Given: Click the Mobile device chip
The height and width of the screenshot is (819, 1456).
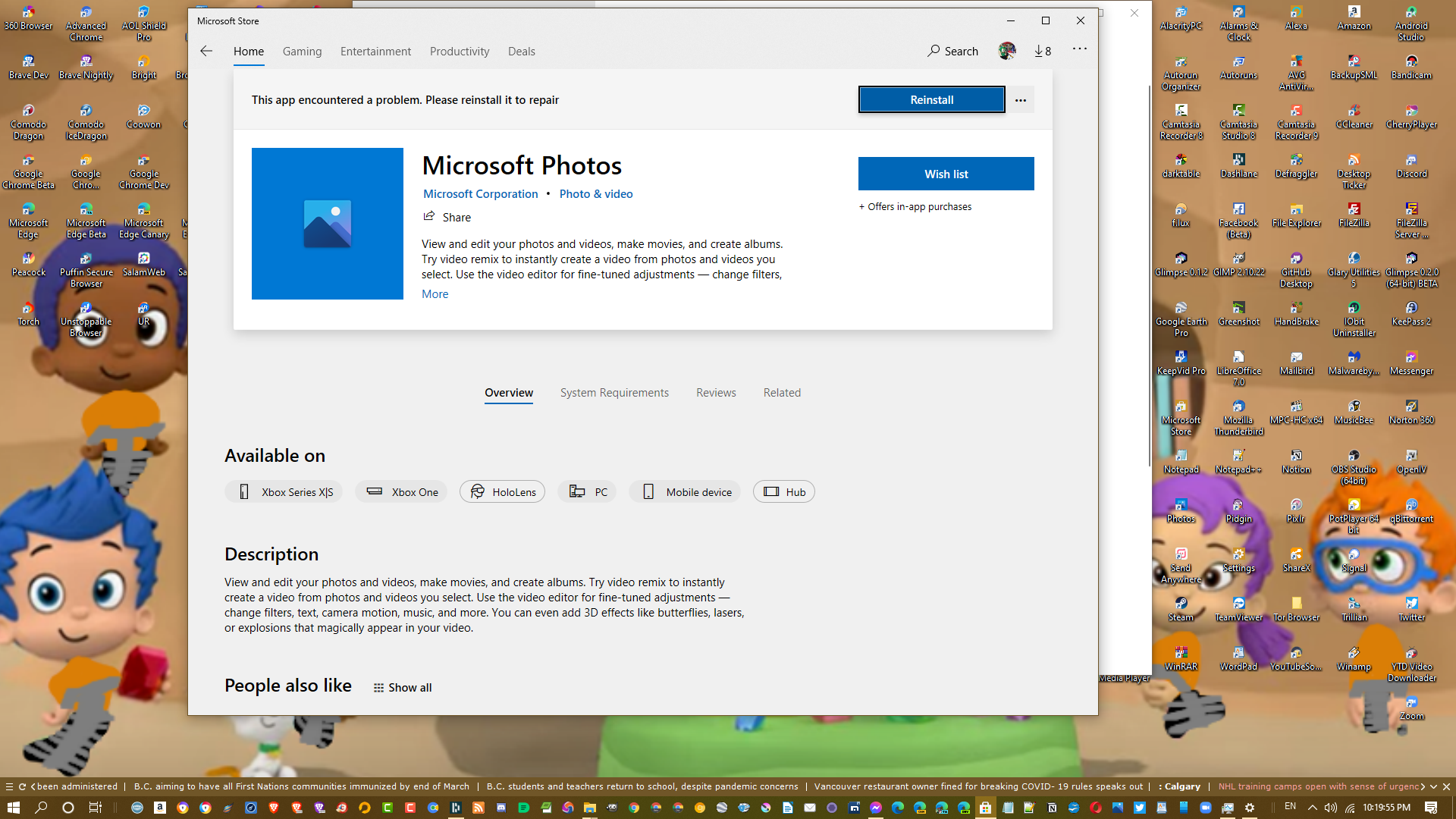Looking at the screenshot, I should tap(685, 491).
